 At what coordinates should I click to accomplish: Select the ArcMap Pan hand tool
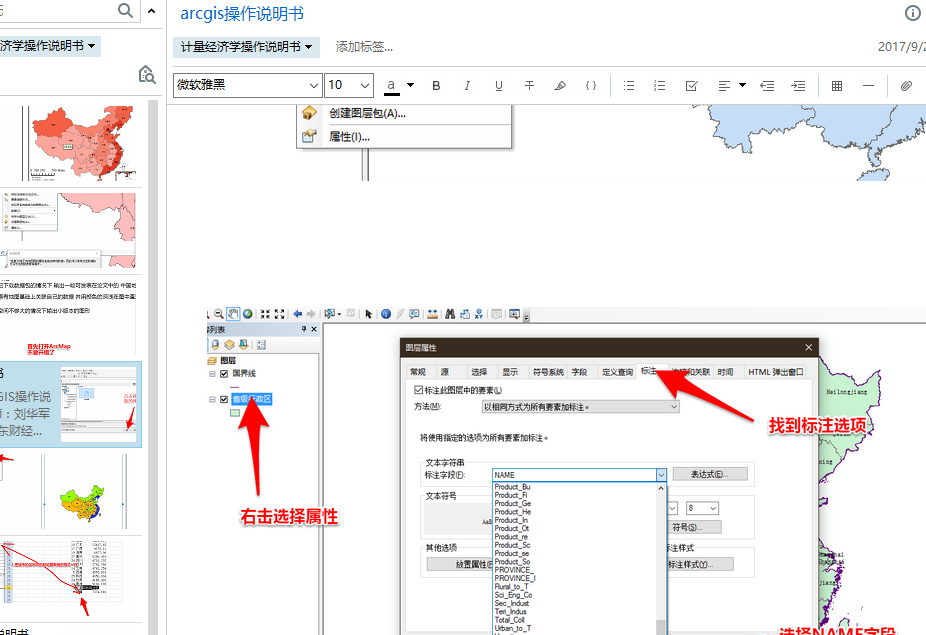pos(233,314)
